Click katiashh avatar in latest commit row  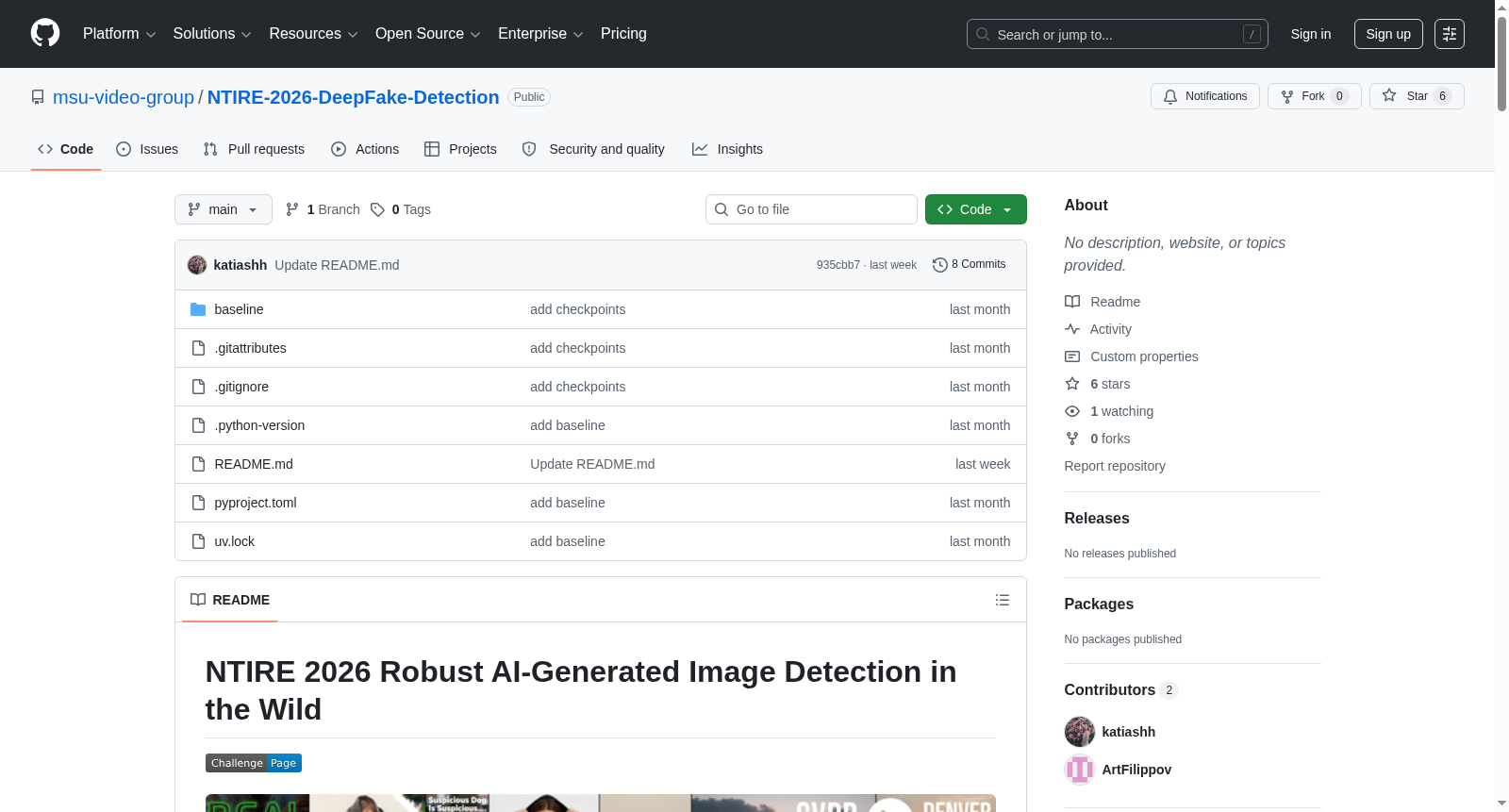click(x=197, y=265)
